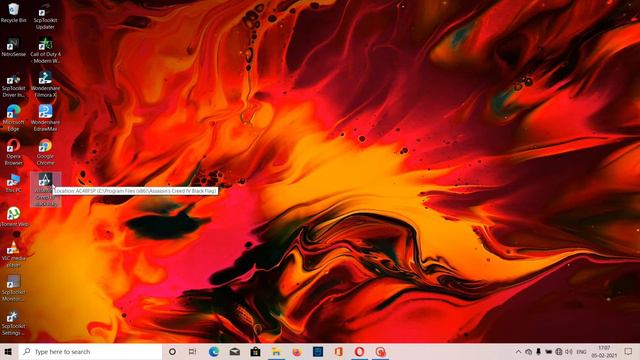Image resolution: width=640 pixels, height=360 pixels.
Task: Open File Explorer from the taskbar
Action: coord(276,351)
